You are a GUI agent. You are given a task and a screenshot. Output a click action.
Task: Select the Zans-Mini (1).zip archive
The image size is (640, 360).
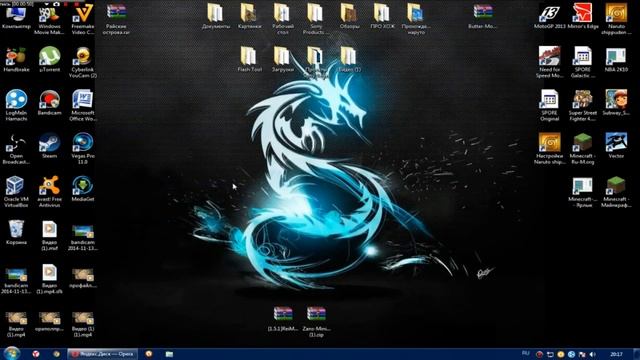pyautogui.click(x=316, y=322)
